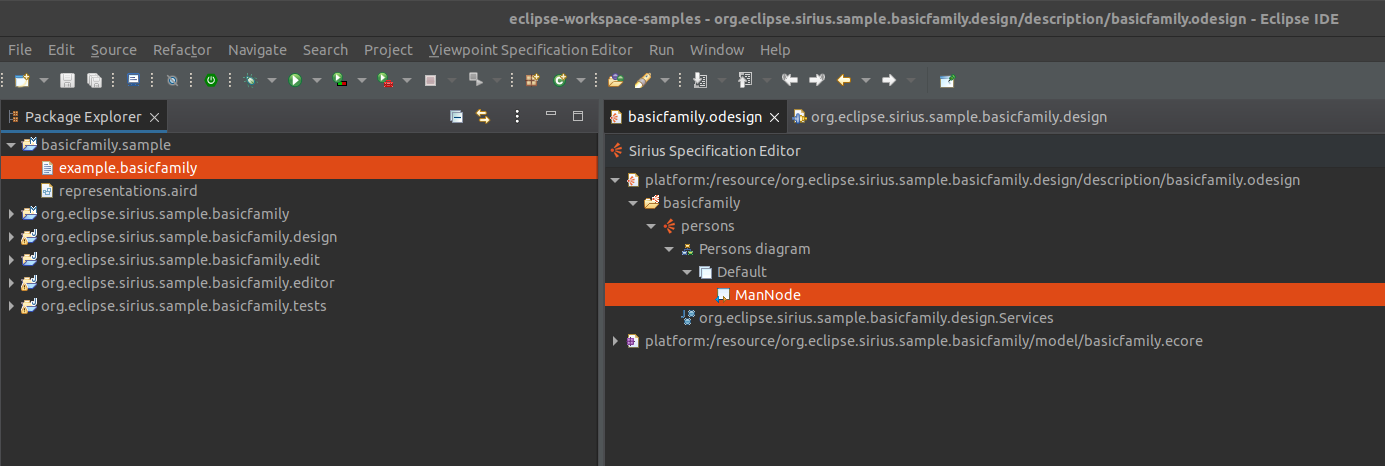This screenshot has height=466, width=1385.
Task: Click the New Java Package icon
Action: [x=533, y=80]
